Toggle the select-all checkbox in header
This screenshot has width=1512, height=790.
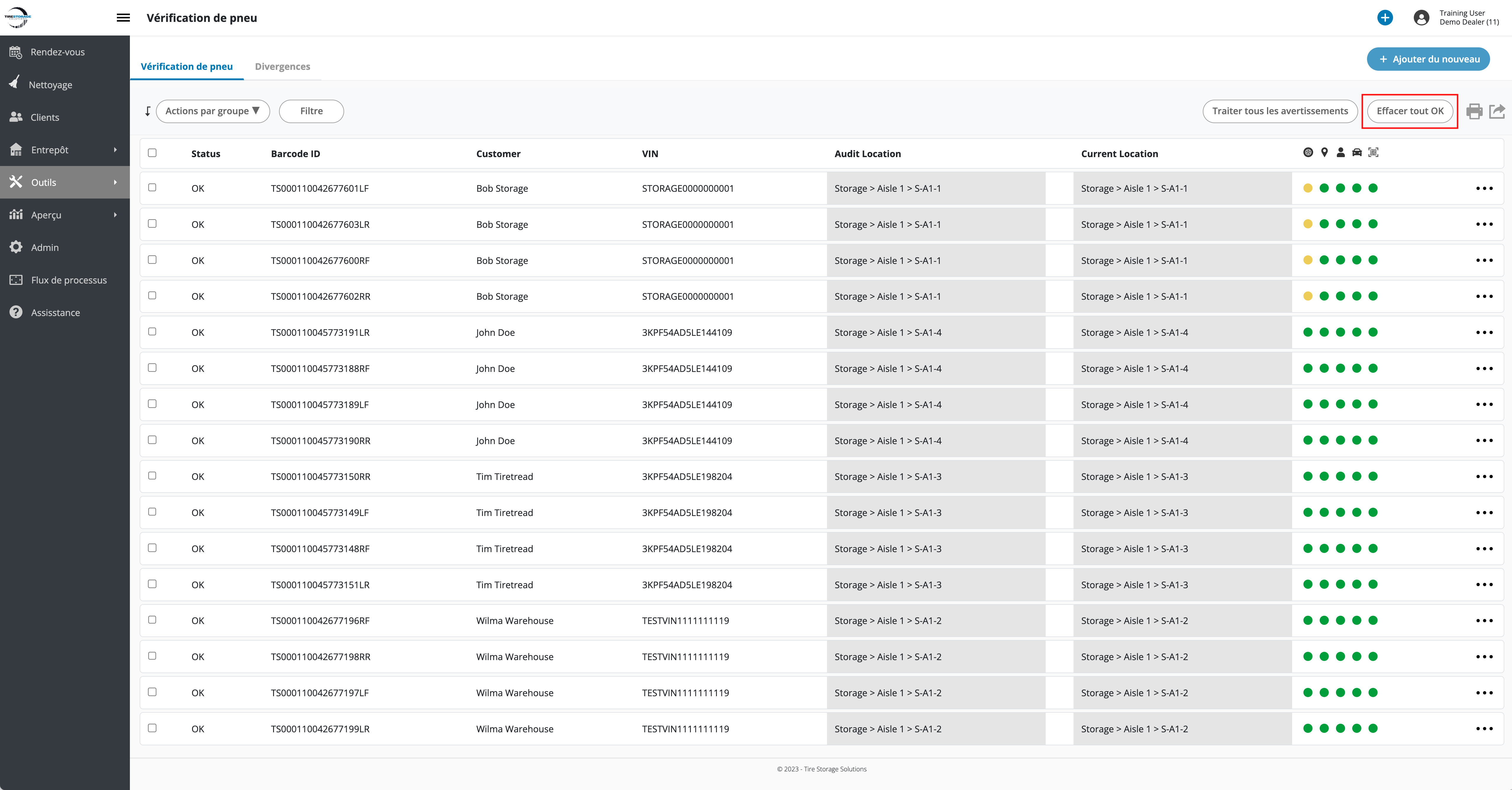pos(152,153)
